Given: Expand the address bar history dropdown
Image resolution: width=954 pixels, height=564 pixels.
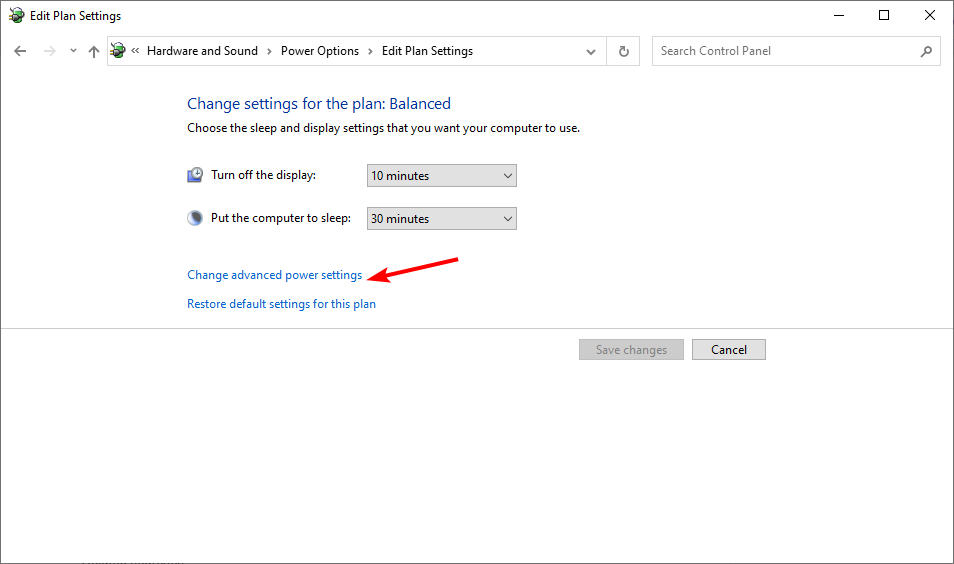Looking at the screenshot, I should pyautogui.click(x=592, y=51).
